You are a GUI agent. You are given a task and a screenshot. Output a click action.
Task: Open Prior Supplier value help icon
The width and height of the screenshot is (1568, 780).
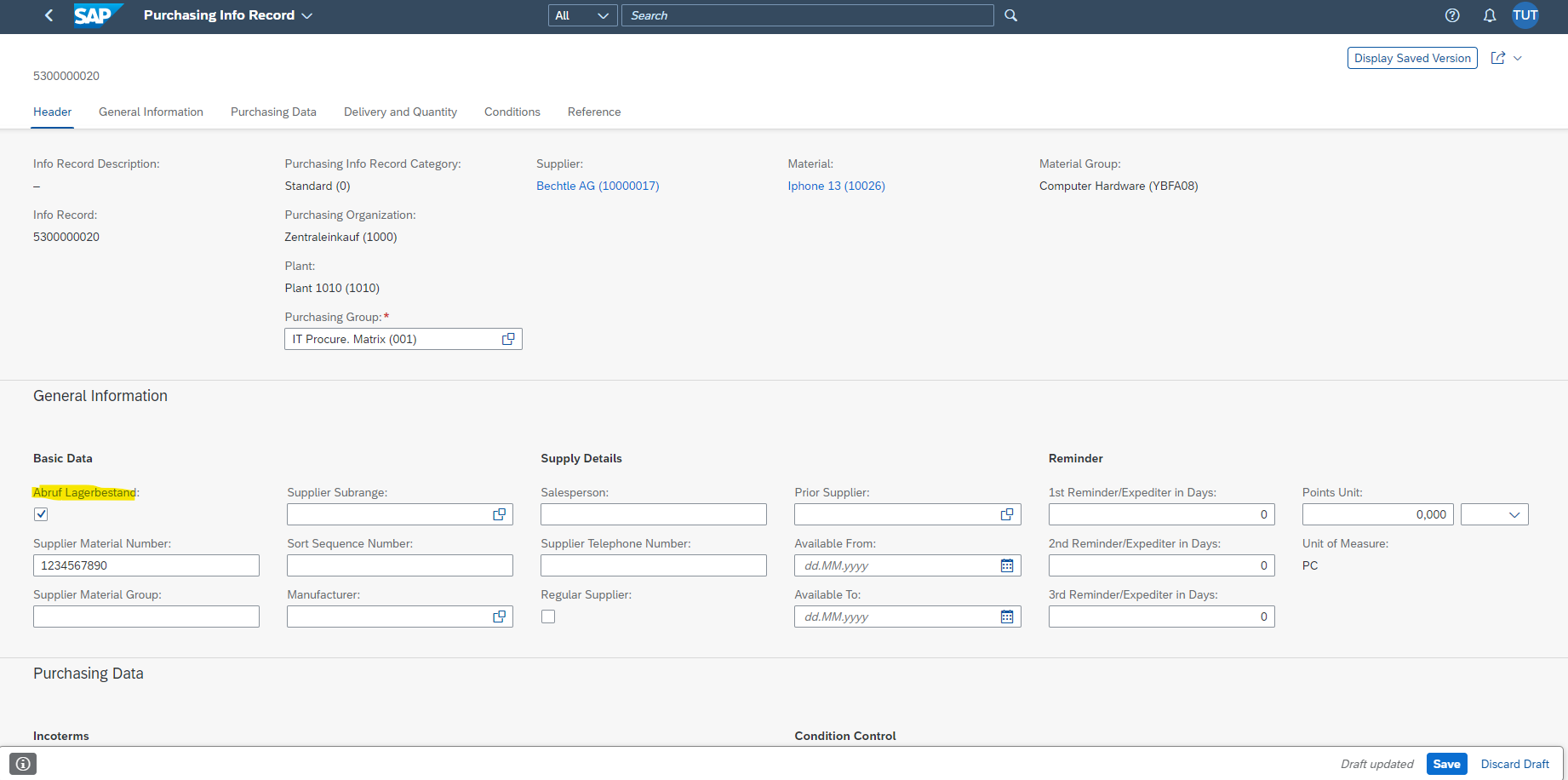(1007, 514)
